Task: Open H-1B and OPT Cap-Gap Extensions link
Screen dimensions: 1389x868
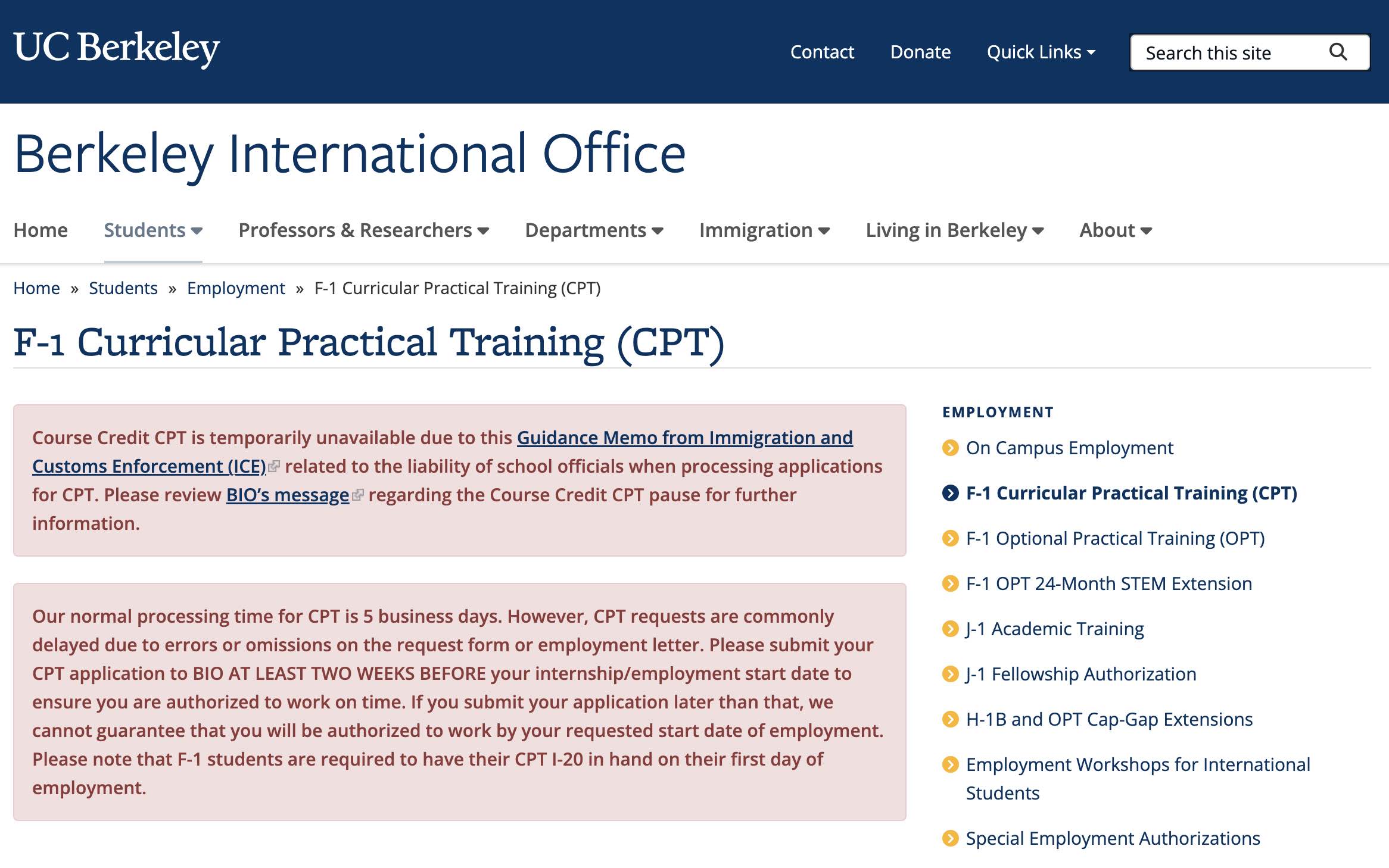Action: [x=1109, y=719]
